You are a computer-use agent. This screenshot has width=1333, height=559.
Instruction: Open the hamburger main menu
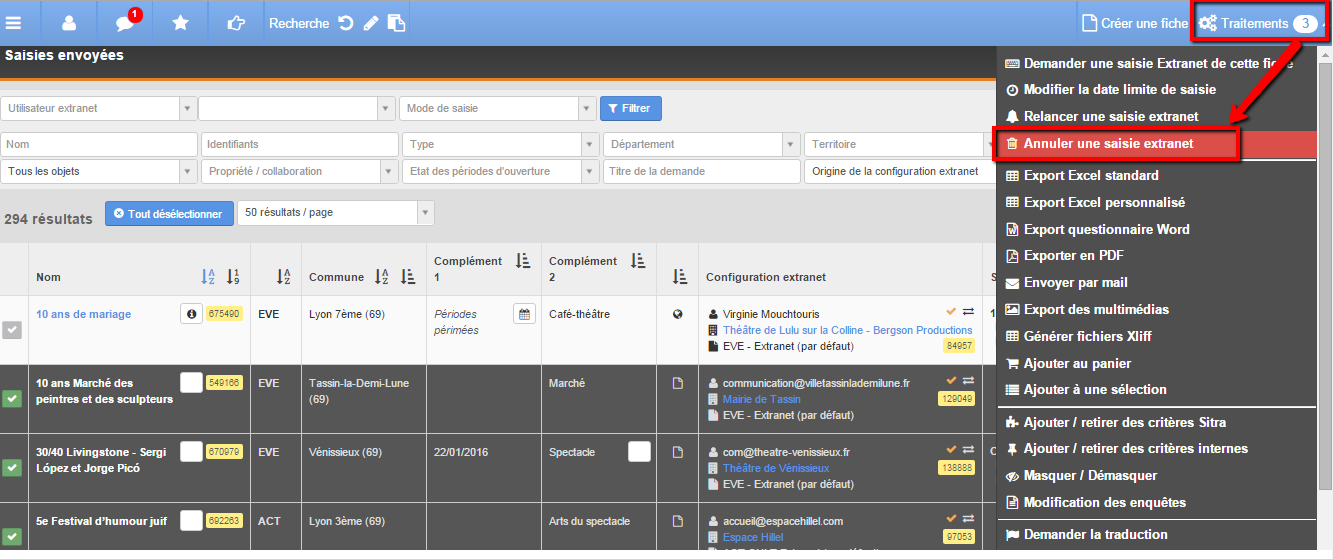coord(14,23)
